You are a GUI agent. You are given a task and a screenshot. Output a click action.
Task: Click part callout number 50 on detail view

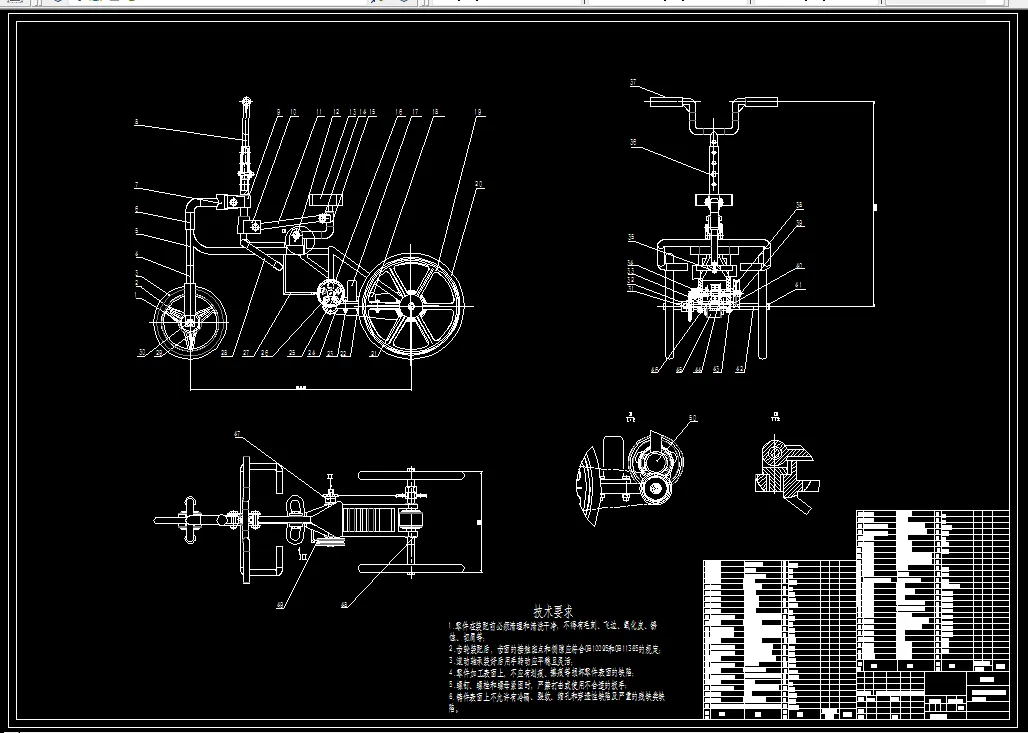point(693,418)
